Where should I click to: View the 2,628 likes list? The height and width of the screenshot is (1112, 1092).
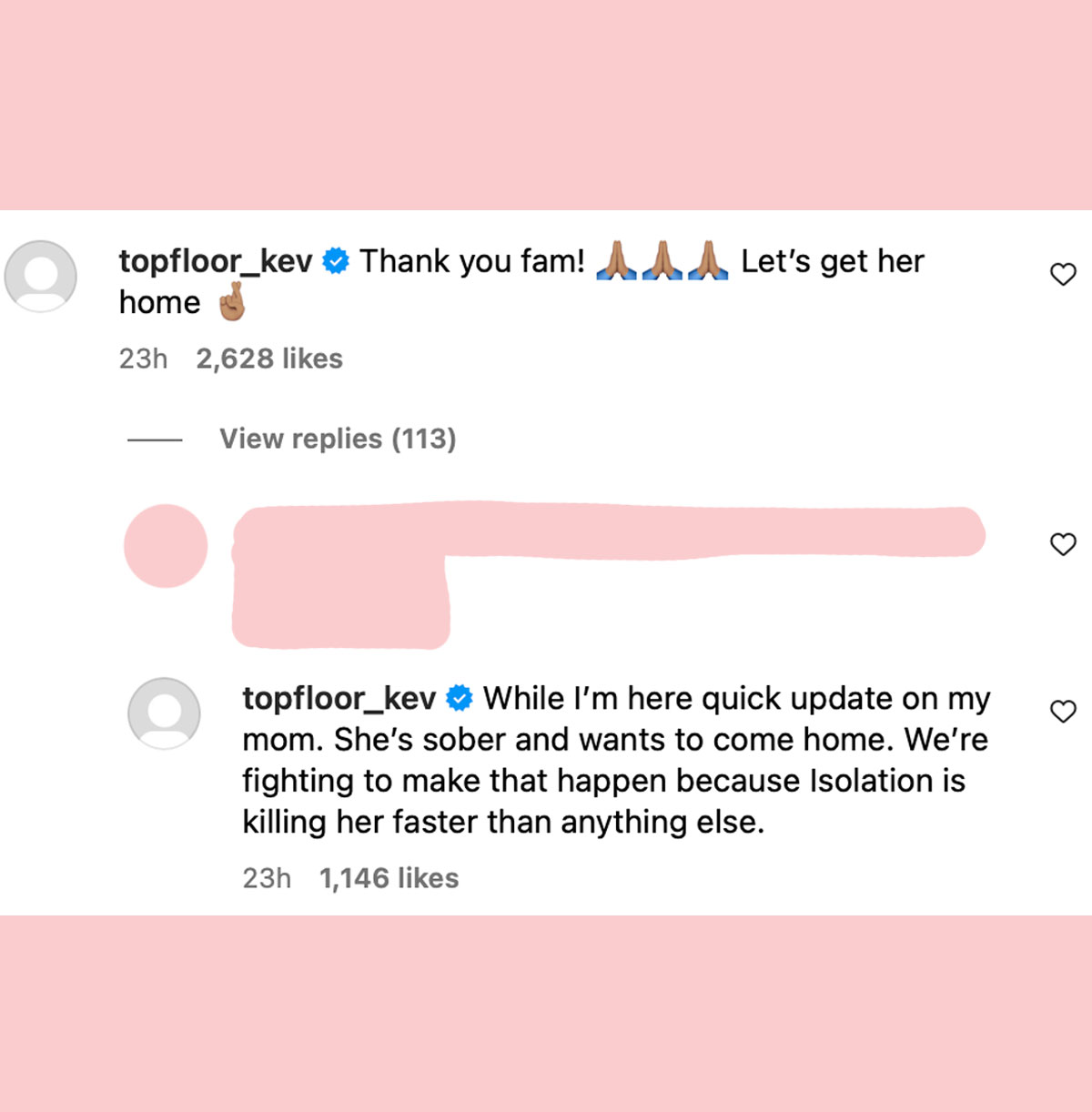coord(269,359)
